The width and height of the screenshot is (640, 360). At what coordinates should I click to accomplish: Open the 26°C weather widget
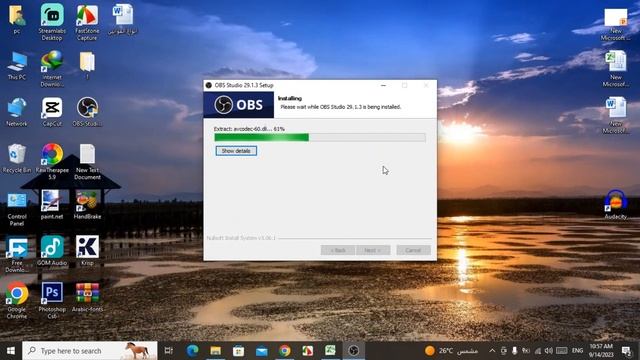tap(451, 351)
